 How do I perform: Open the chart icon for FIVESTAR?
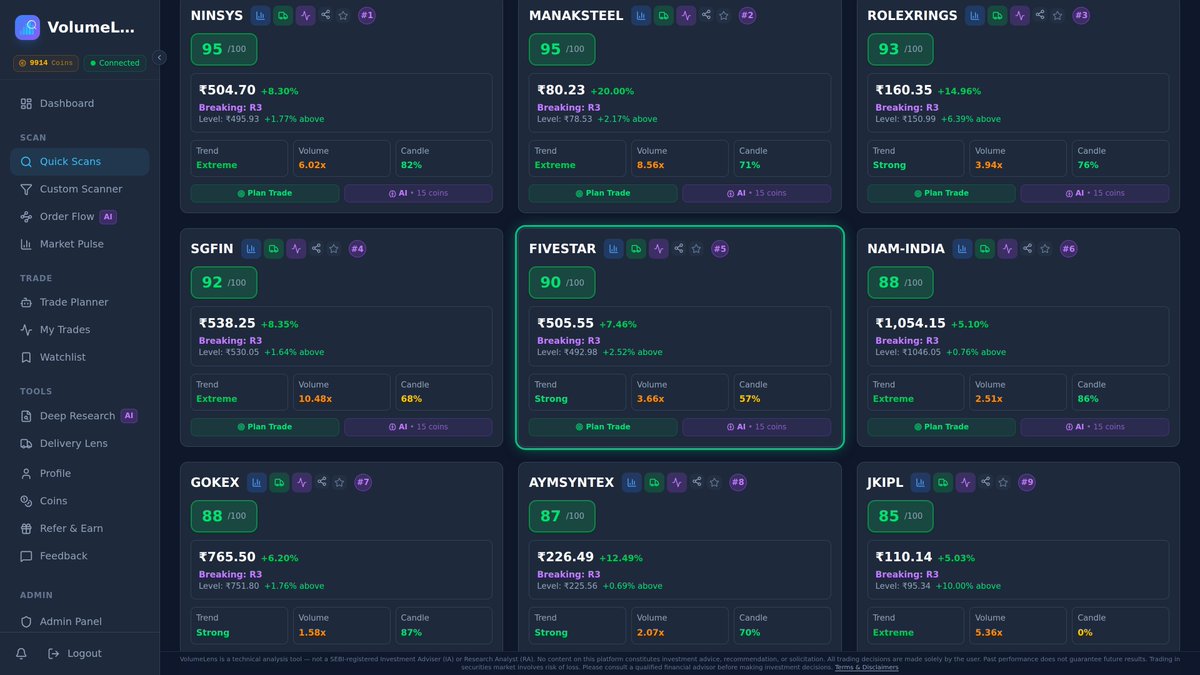click(613, 249)
